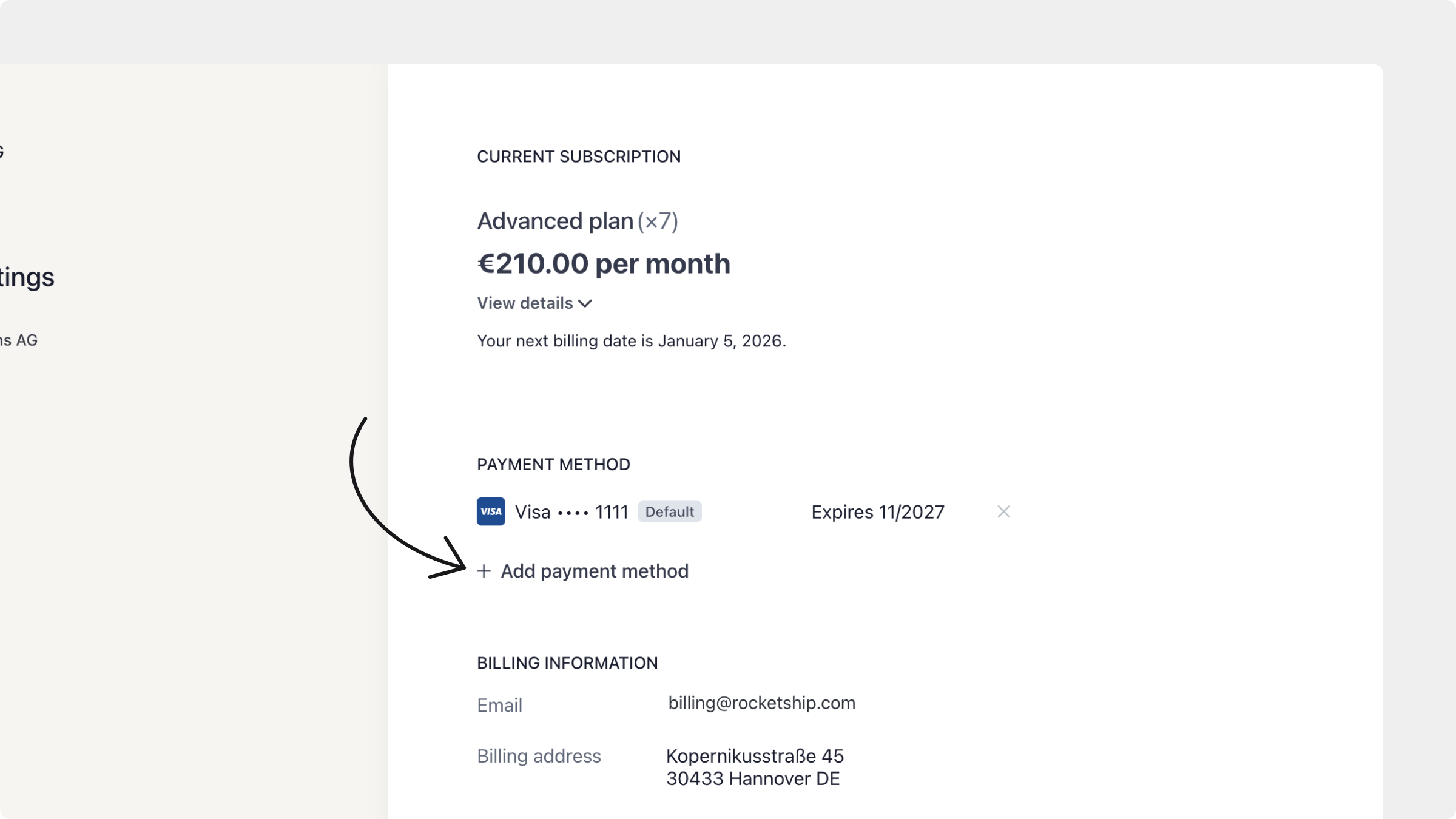Click the Advanced plan title

(x=555, y=221)
